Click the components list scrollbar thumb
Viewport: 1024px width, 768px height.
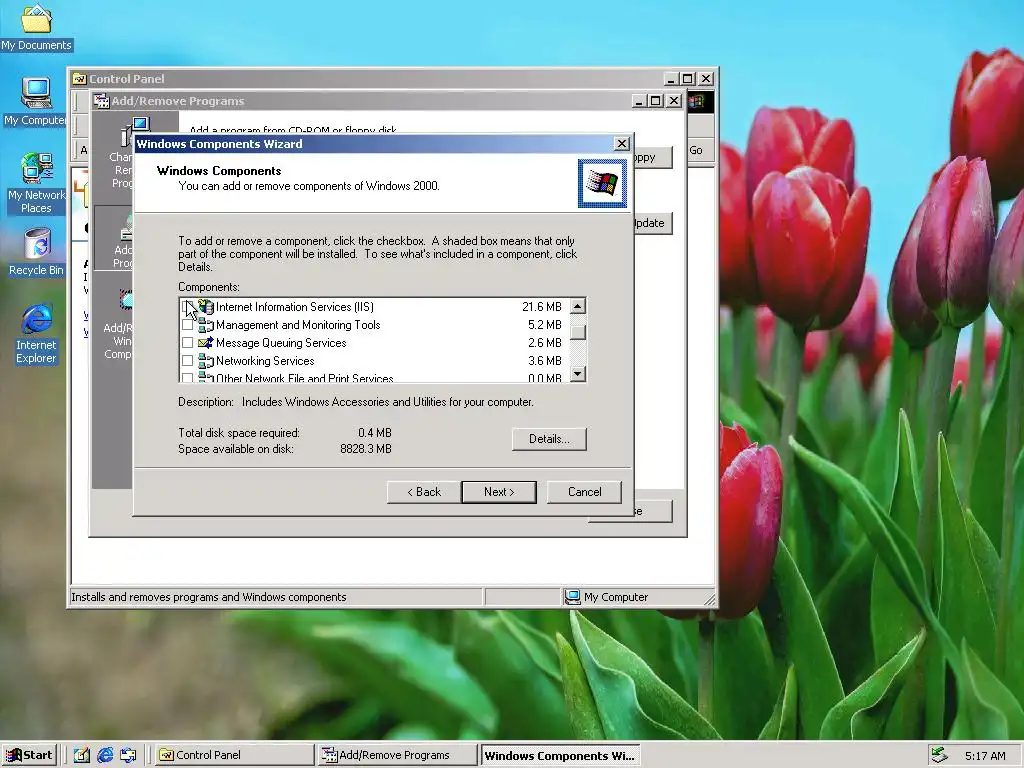pos(577,332)
